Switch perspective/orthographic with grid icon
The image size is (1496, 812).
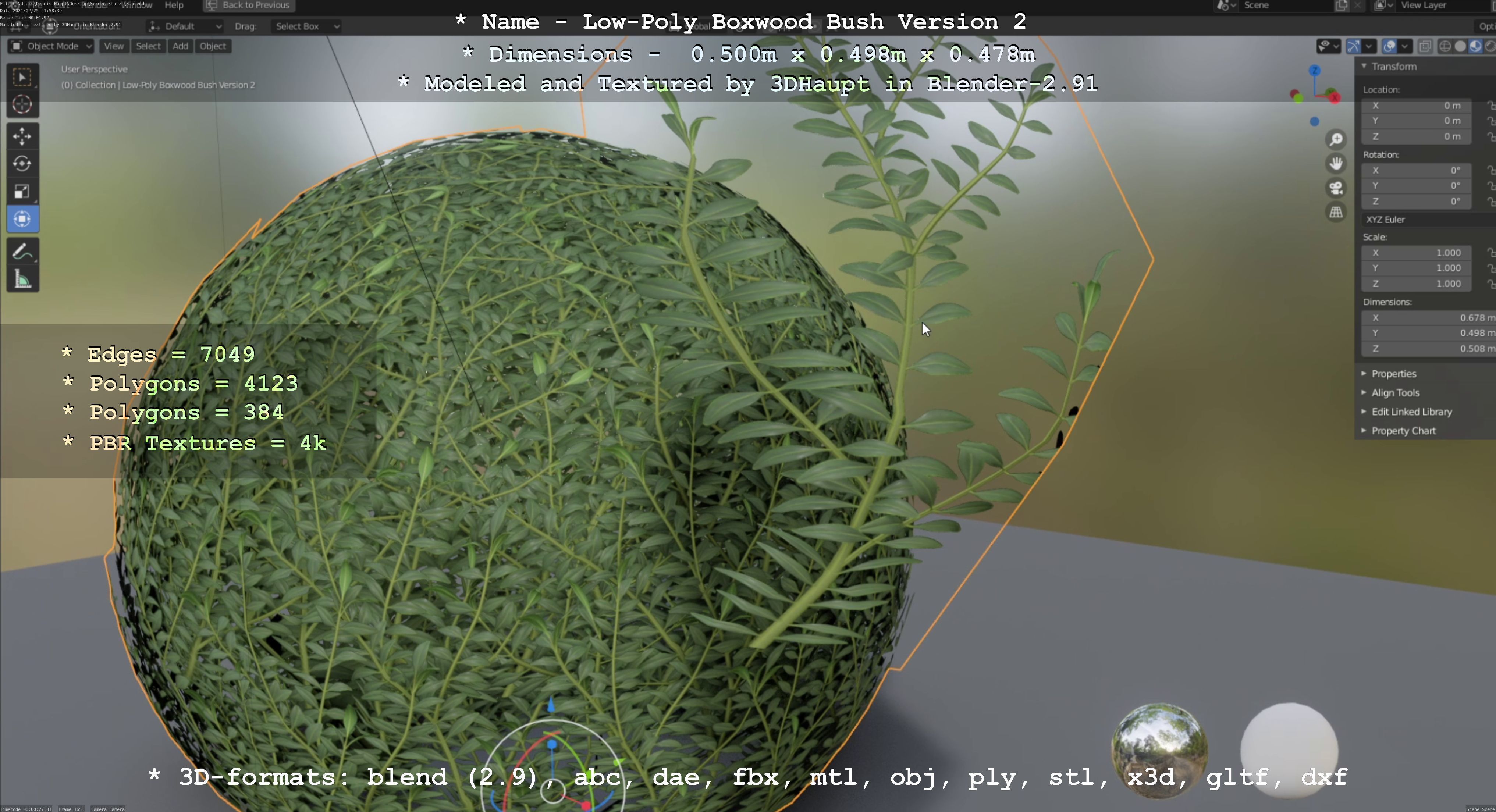pos(1336,213)
